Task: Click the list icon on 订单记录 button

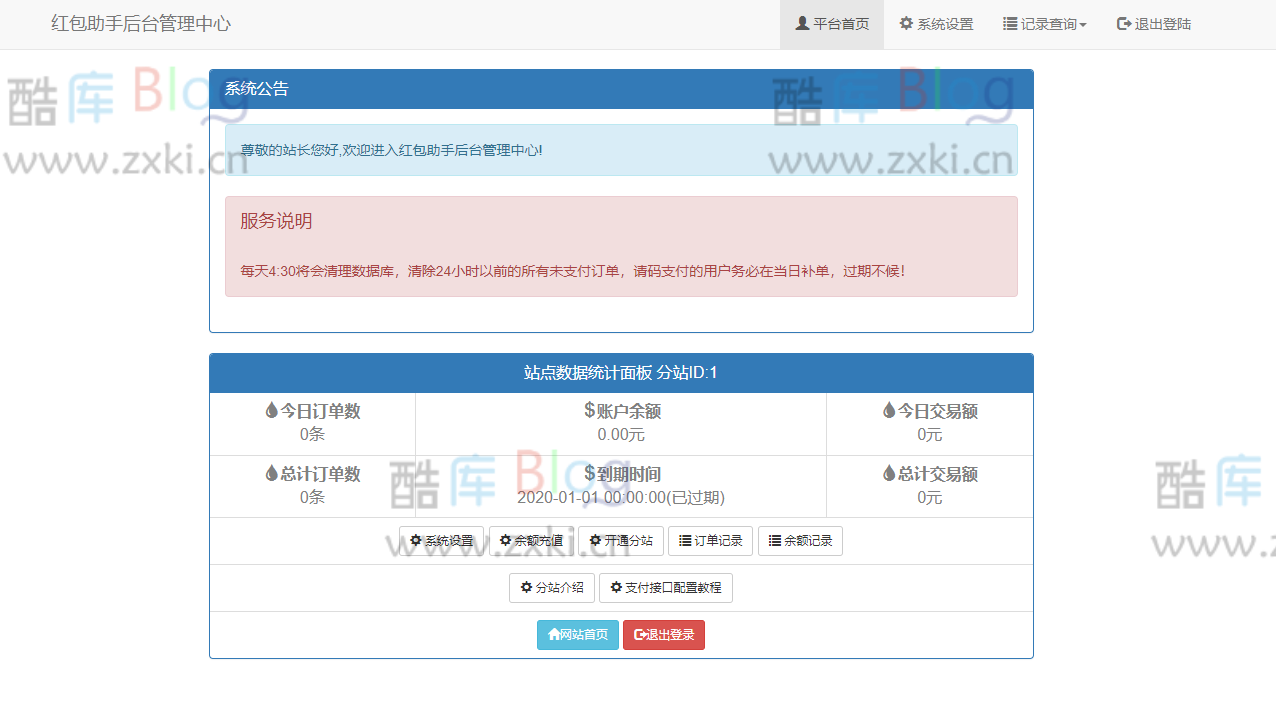Action: [684, 540]
